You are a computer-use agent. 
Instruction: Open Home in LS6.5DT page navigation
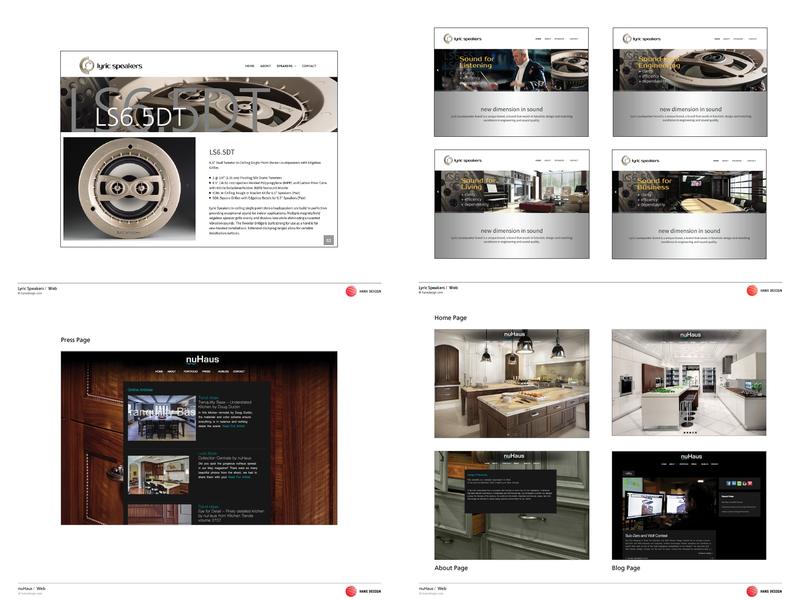[x=249, y=66]
